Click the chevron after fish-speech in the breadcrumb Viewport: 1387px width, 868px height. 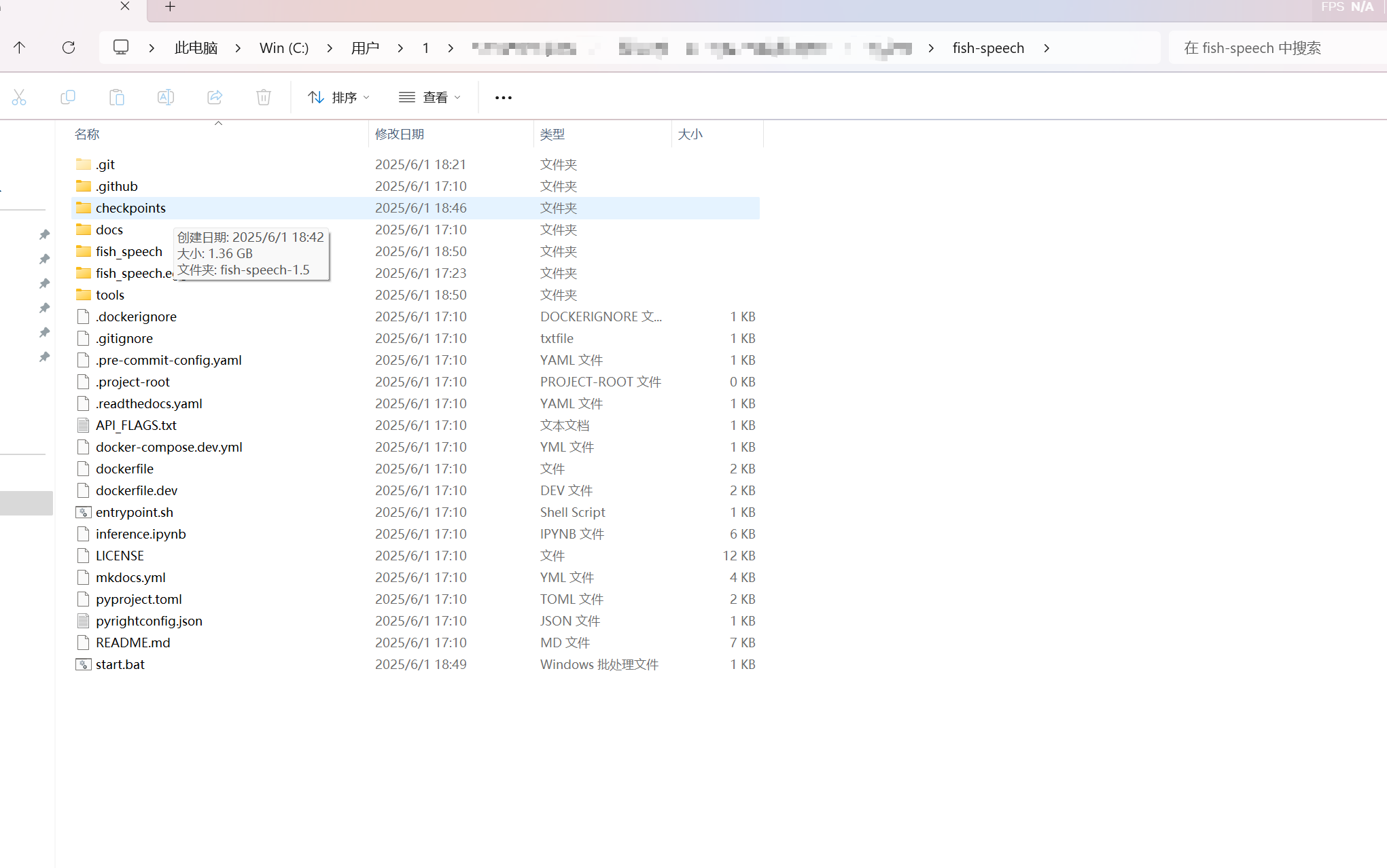1047,48
